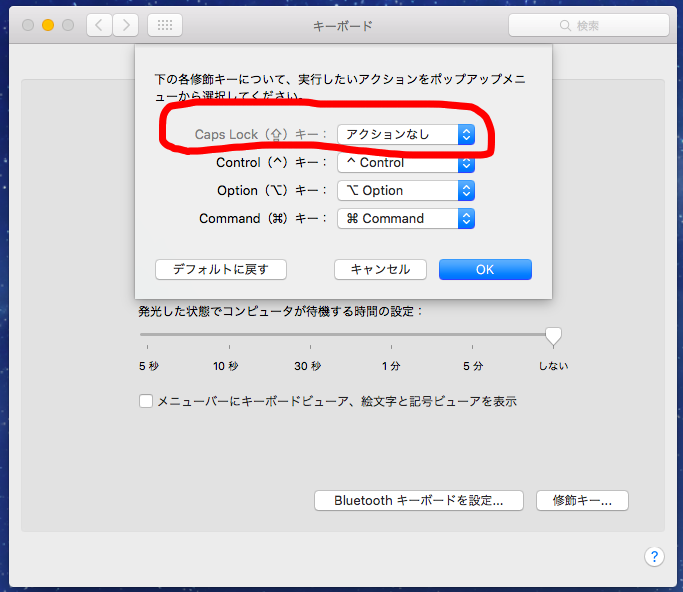Click the 5 分 slider label
683x592 pixels.
pyautogui.click(x=473, y=366)
